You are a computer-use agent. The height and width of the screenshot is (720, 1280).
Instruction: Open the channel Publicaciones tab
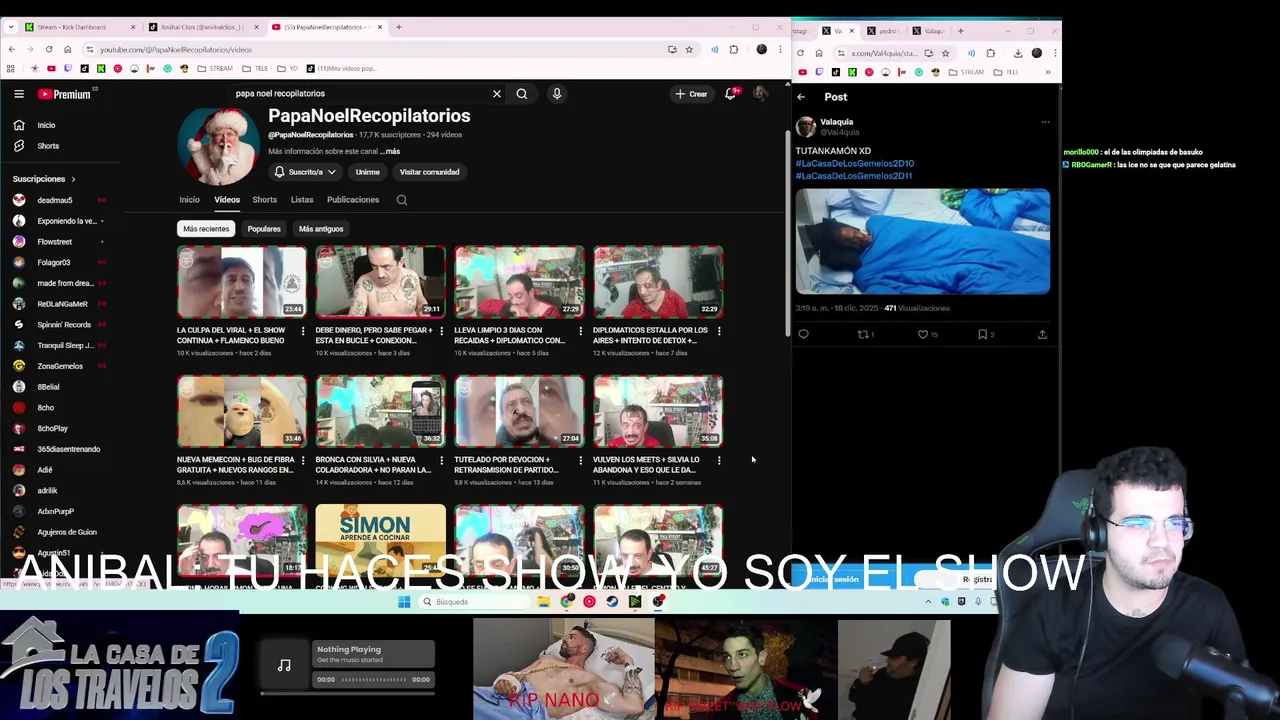[353, 200]
